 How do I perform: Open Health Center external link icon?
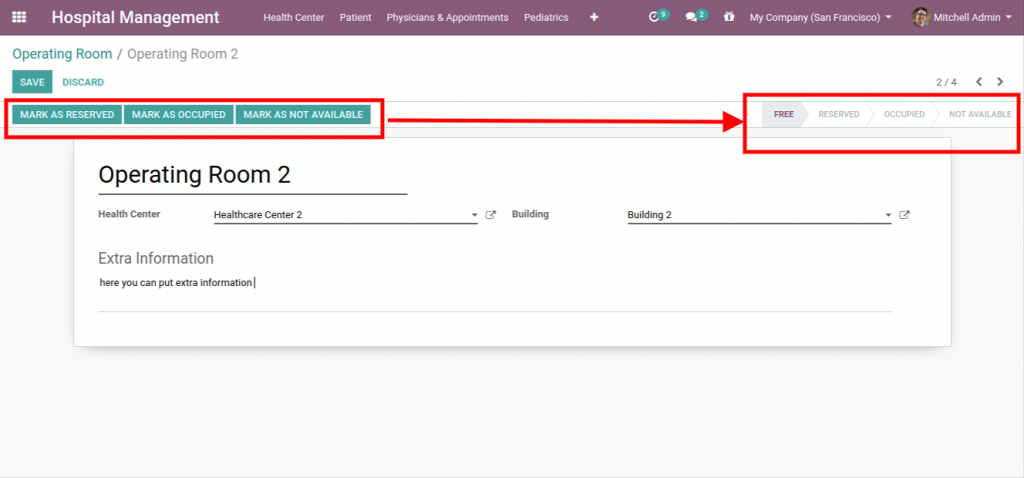[x=490, y=215]
